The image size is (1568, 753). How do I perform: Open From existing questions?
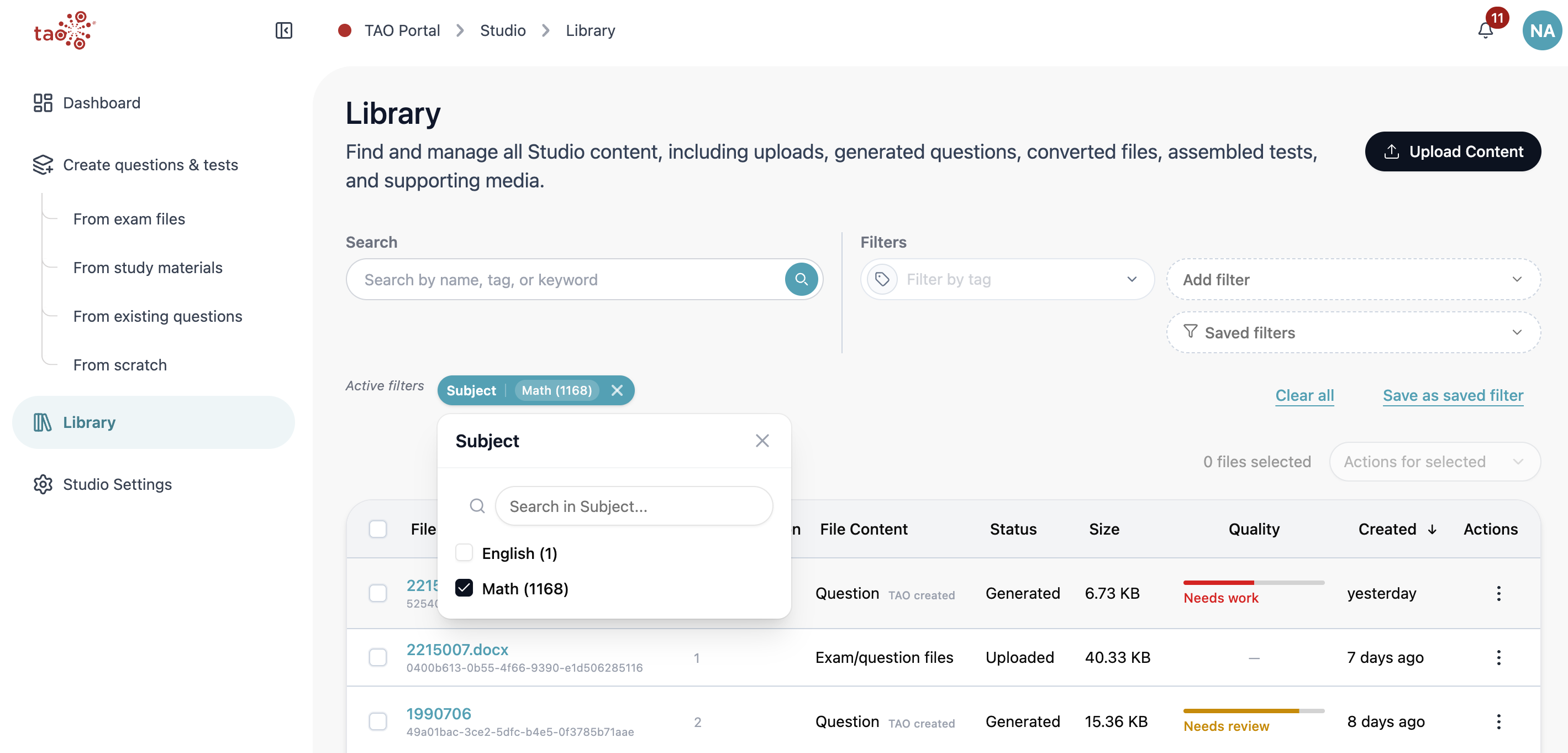coord(157,316)
